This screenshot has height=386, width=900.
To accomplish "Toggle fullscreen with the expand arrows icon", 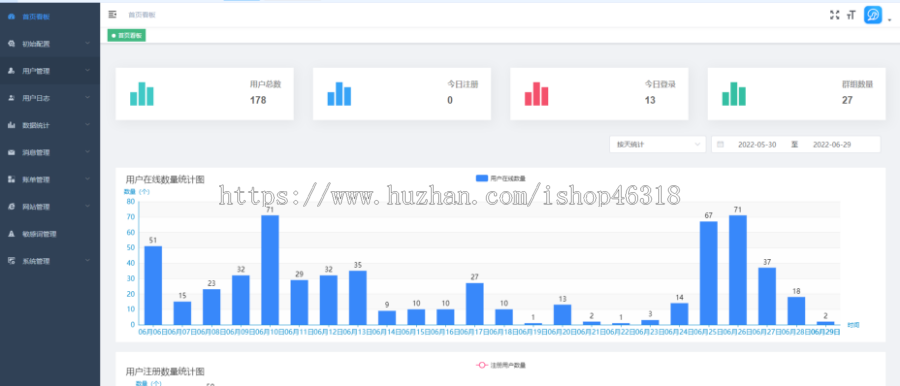I will point(835,15).
